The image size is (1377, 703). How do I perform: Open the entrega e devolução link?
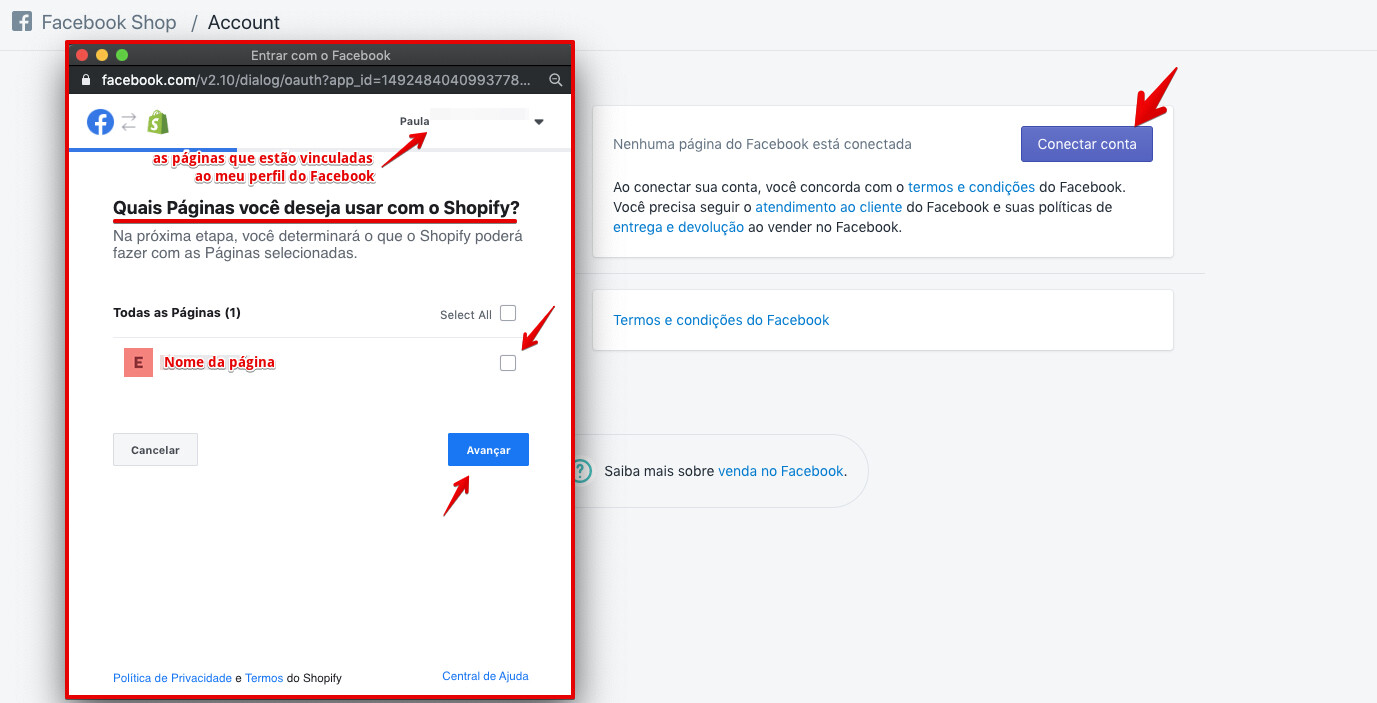click(x=678, y=227)
